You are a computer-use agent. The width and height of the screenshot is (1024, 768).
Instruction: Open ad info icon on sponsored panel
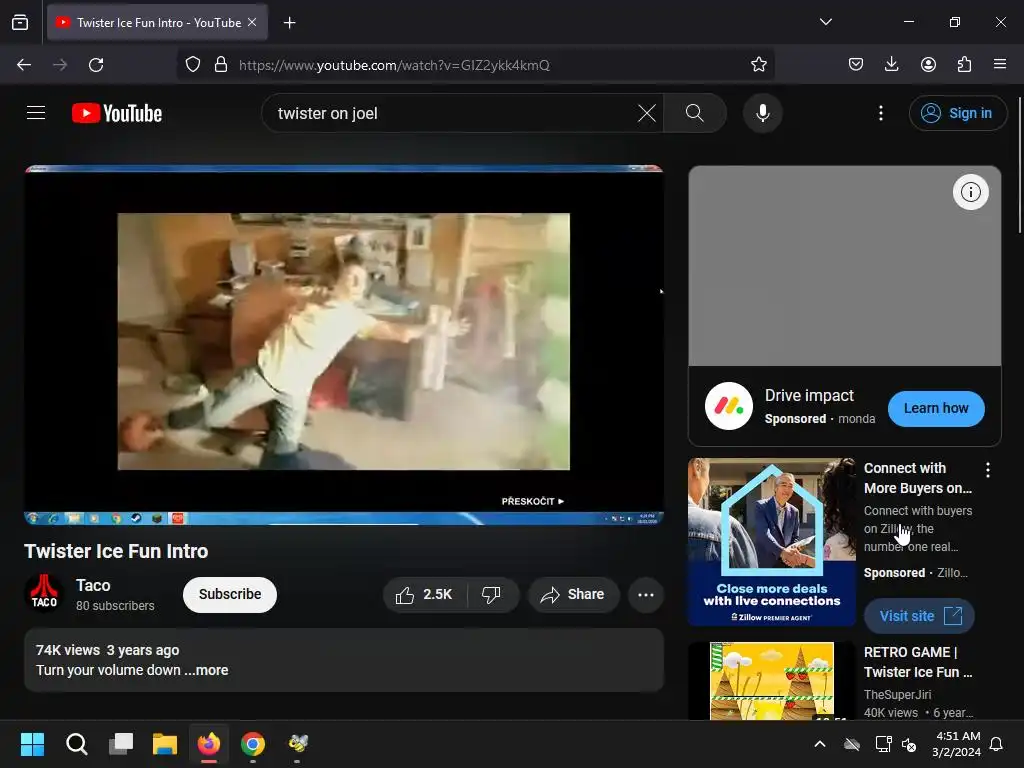[970, 192]
